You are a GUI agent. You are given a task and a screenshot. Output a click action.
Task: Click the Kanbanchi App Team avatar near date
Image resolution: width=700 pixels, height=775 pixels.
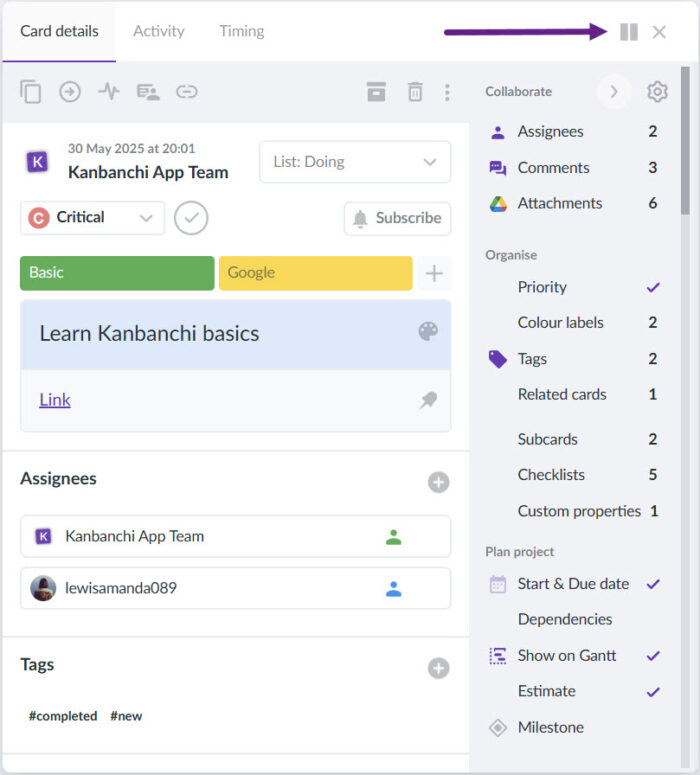pyautogui.click(x=38, y=162)
